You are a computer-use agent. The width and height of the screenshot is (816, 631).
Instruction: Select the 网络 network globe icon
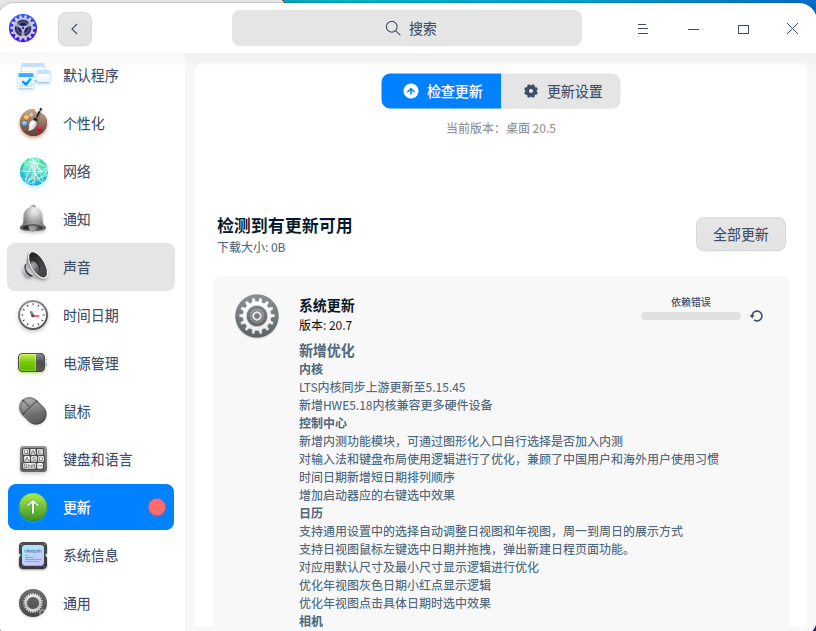[33, 172]
